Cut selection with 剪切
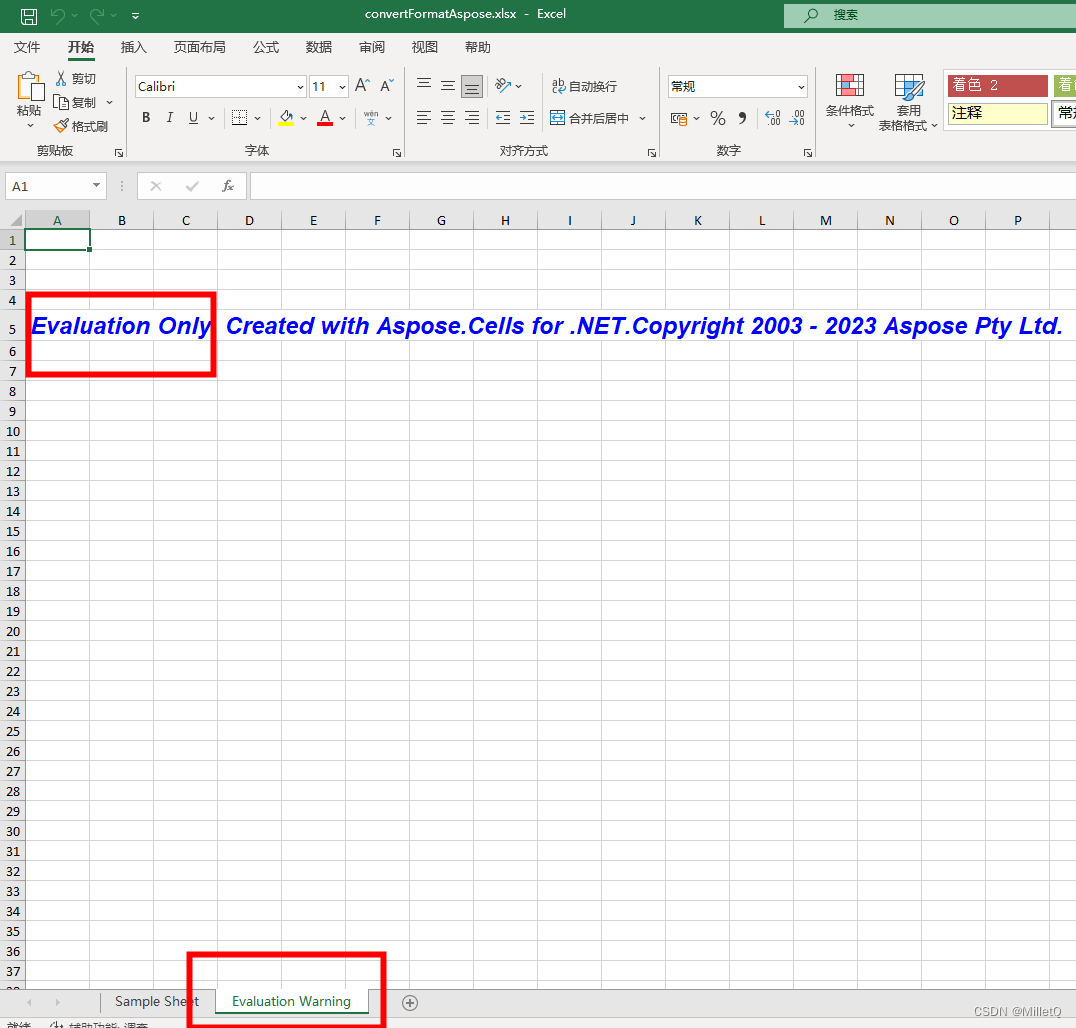Image resolution: width=1076 pixels, height=1028 pixels. 75,79
